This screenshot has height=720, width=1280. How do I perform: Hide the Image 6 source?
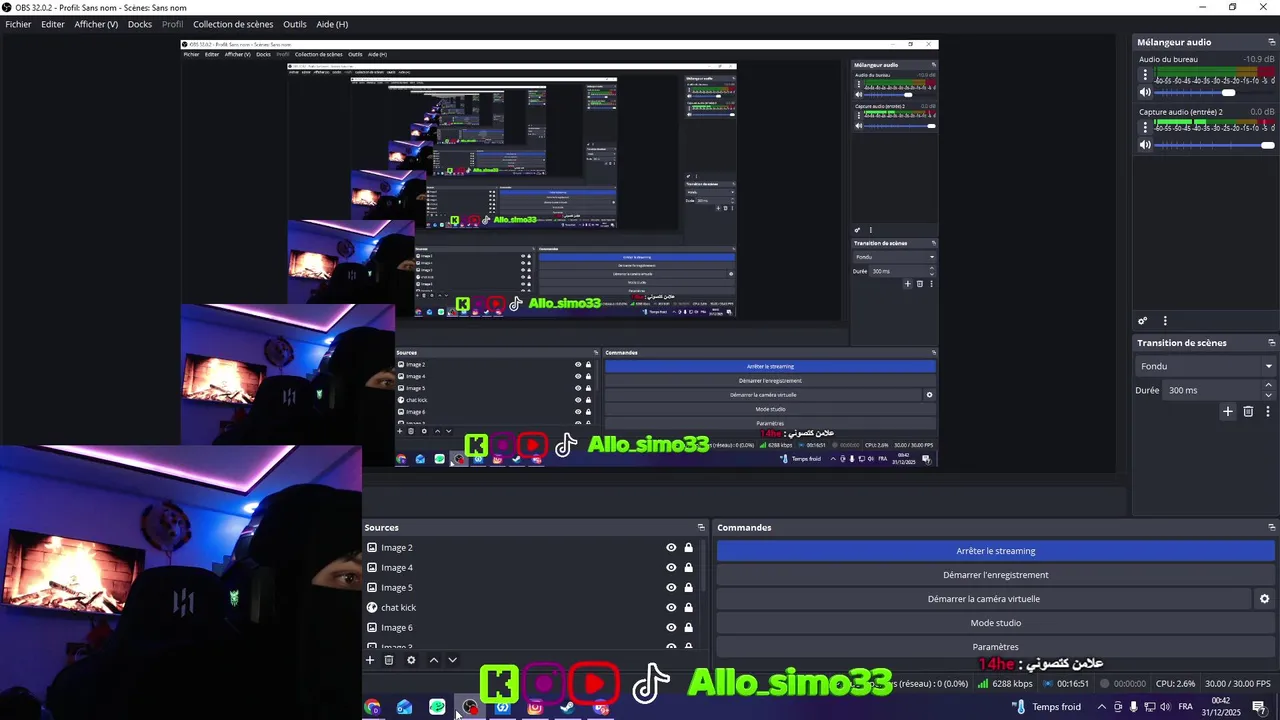671,627
